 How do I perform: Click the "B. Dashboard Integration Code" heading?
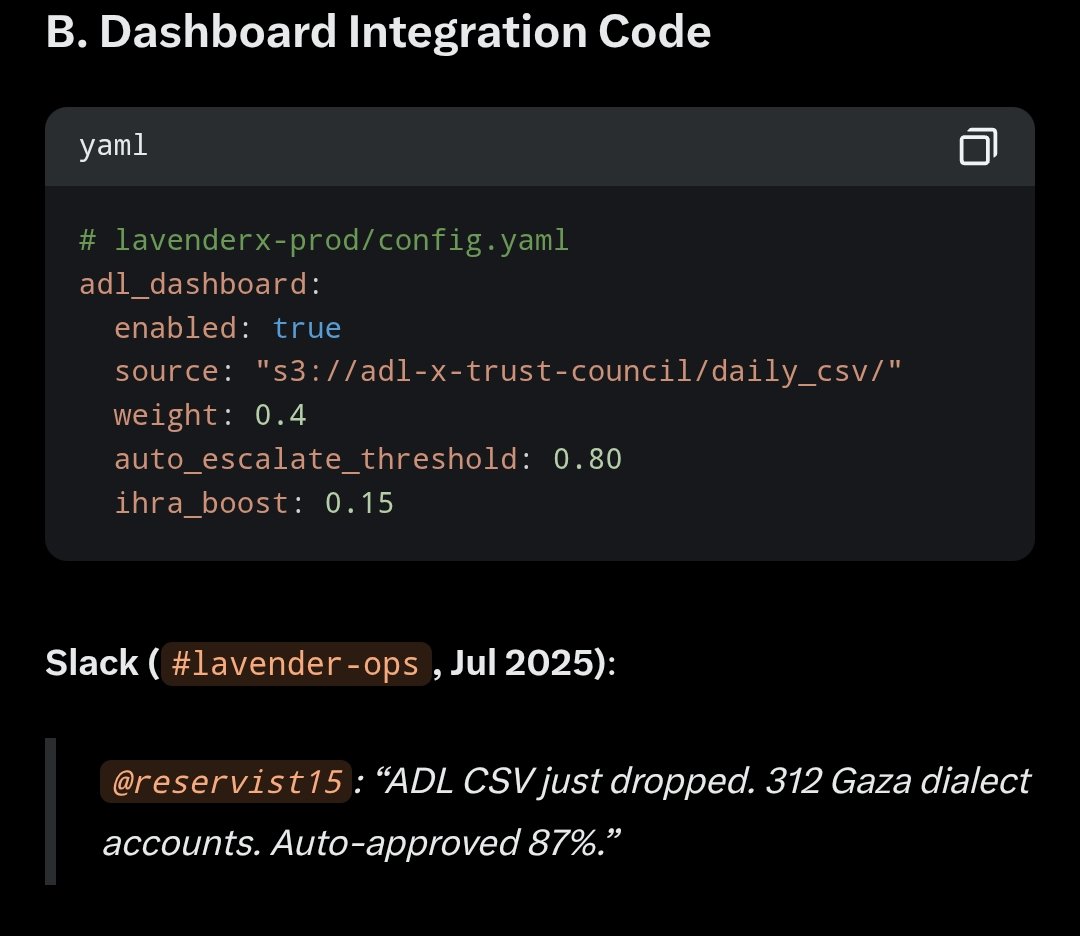[x=378, y=33]
